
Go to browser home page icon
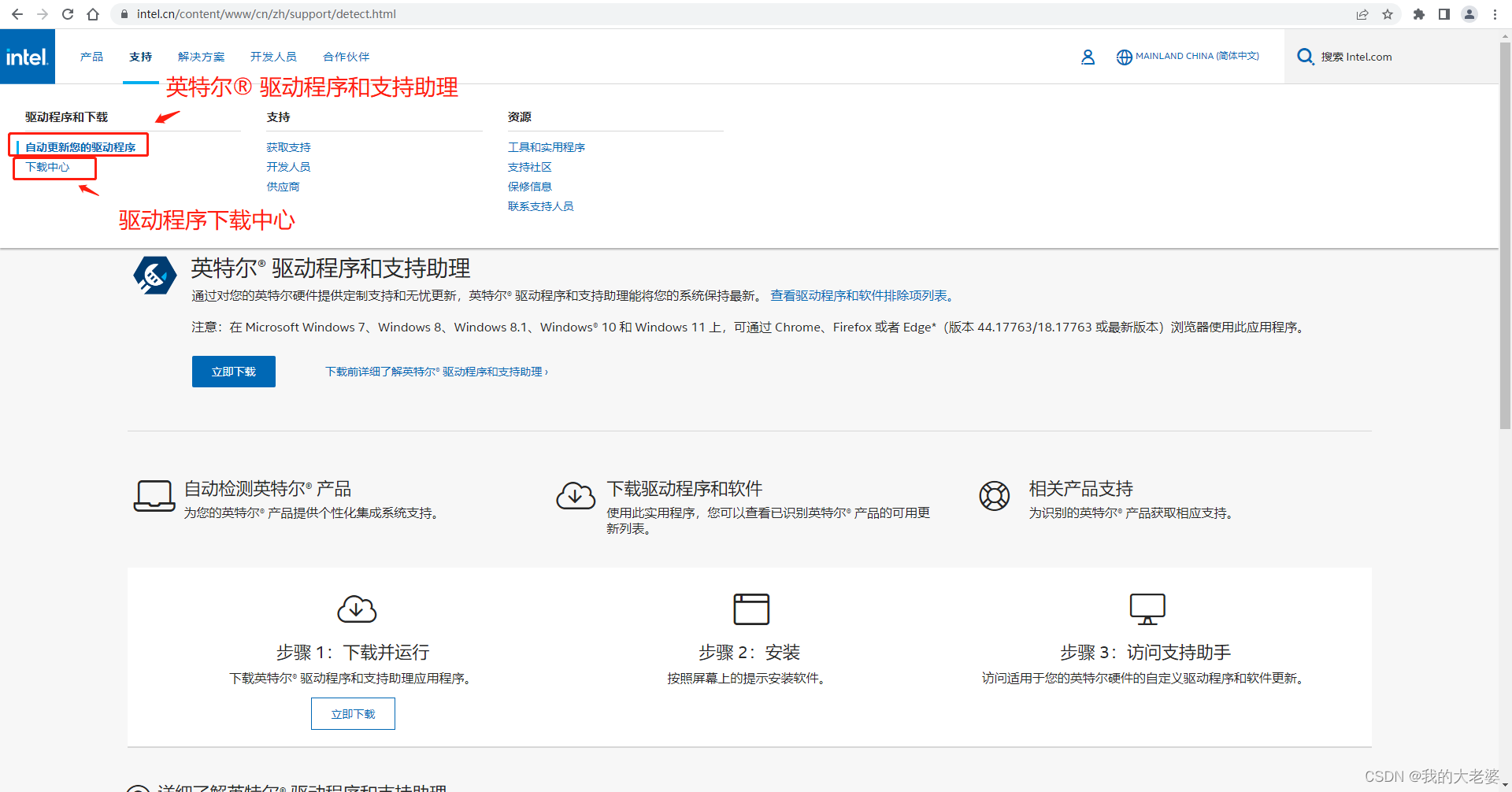93,14
